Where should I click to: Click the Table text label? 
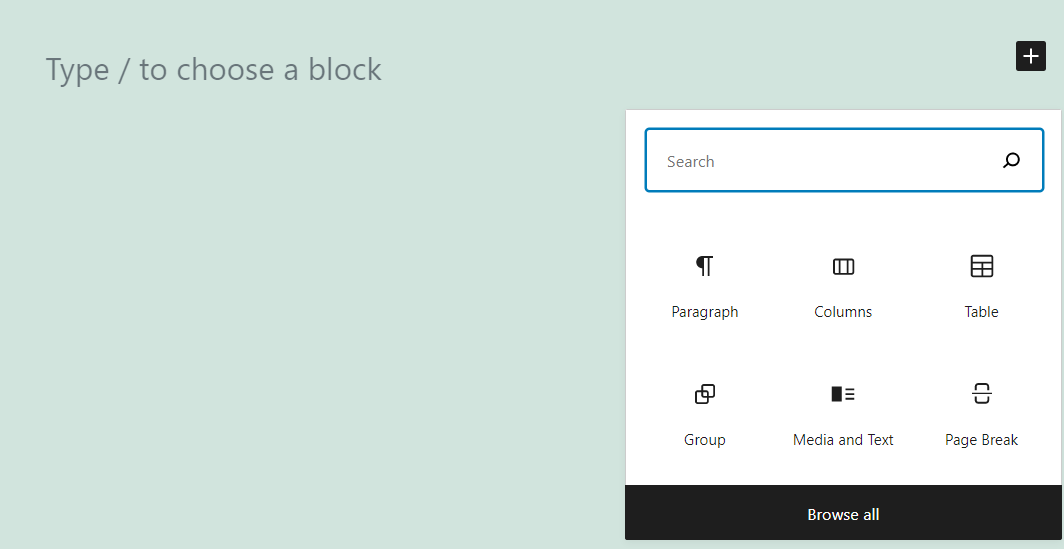[981, 312]
